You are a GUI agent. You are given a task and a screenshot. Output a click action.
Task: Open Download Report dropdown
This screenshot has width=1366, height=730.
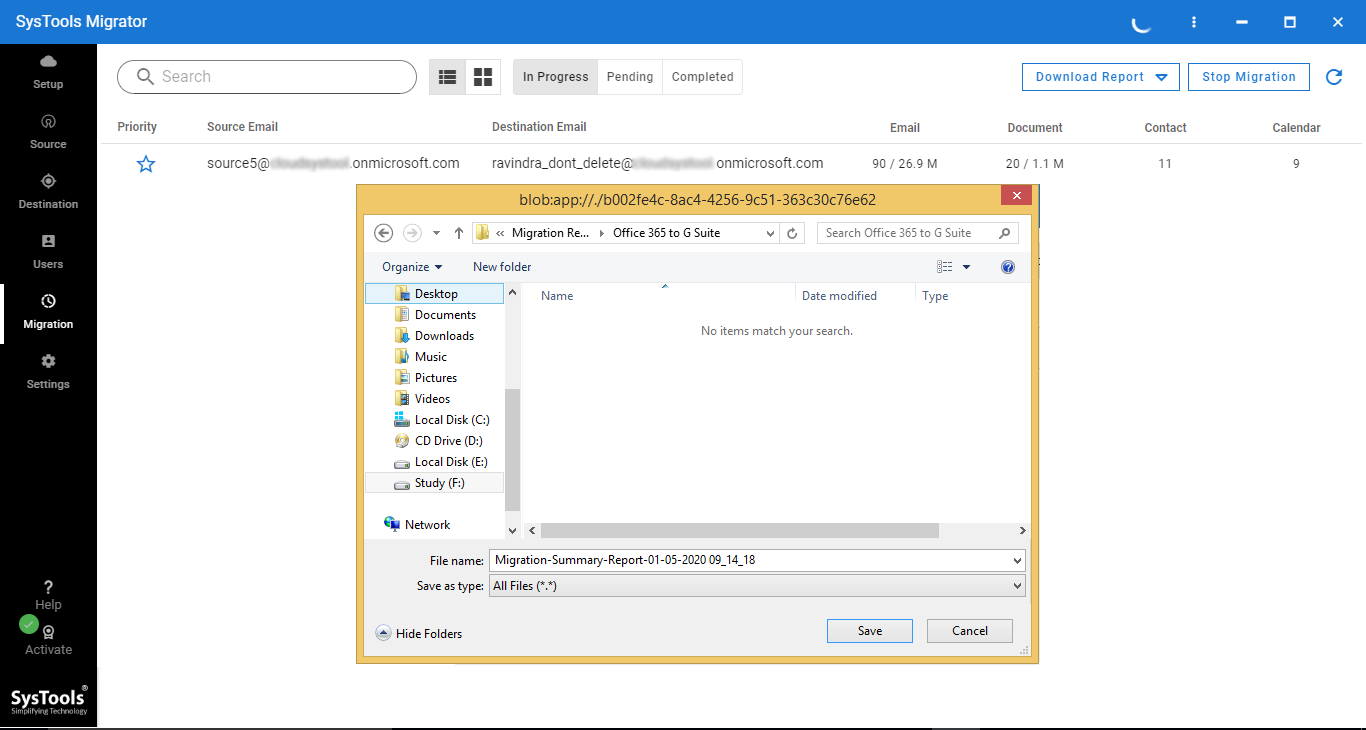pyautogui.click(x=1101, y=77)
